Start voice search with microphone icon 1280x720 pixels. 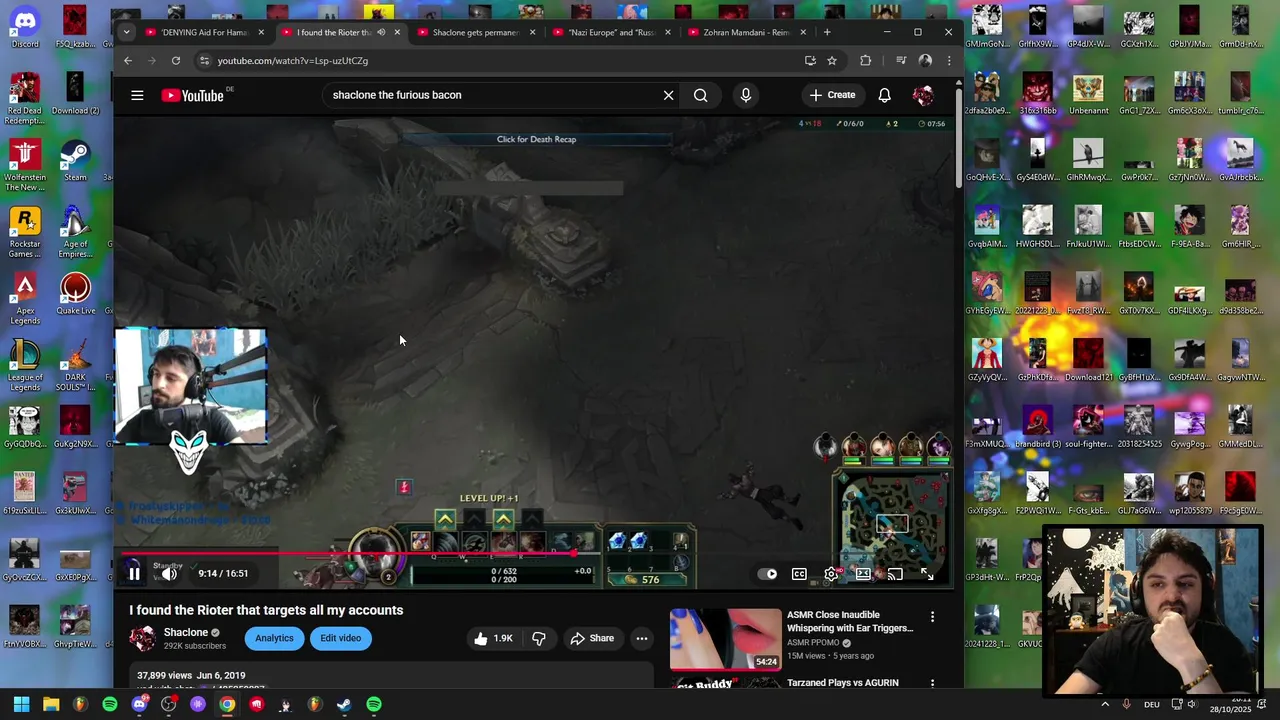click(x=745, y=95)
